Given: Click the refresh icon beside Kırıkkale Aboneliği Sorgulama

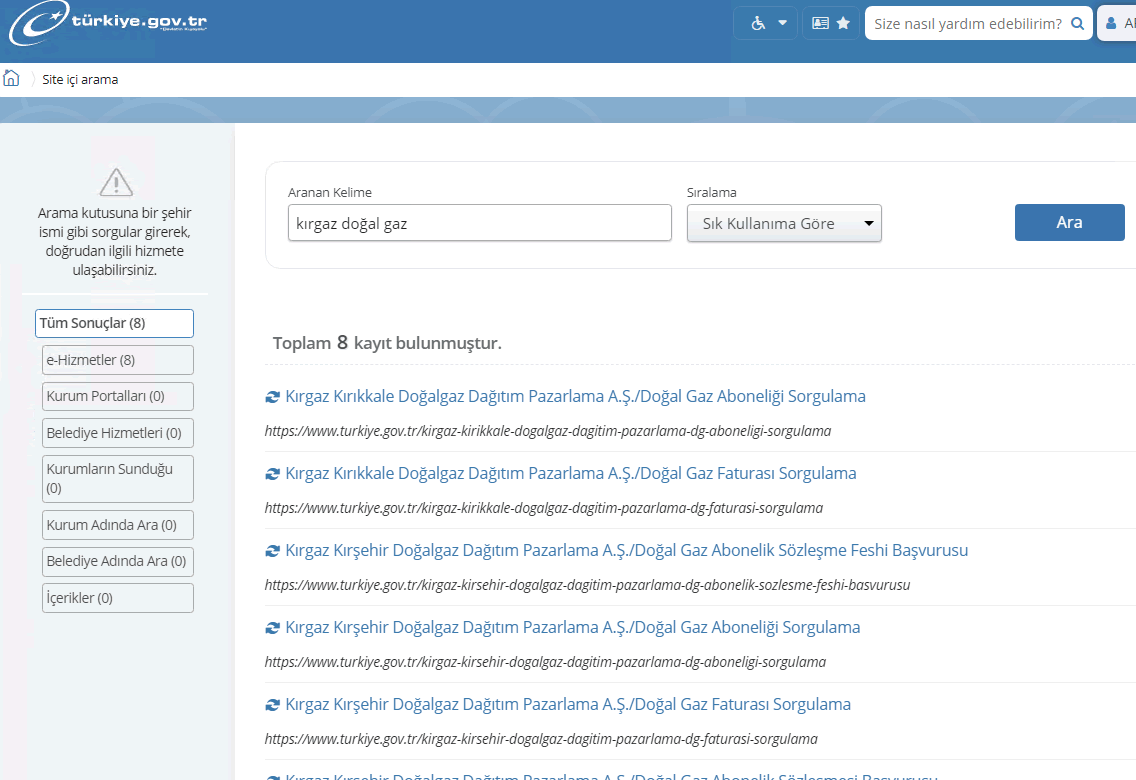Looking at the screenshot, I should [272, 397].
